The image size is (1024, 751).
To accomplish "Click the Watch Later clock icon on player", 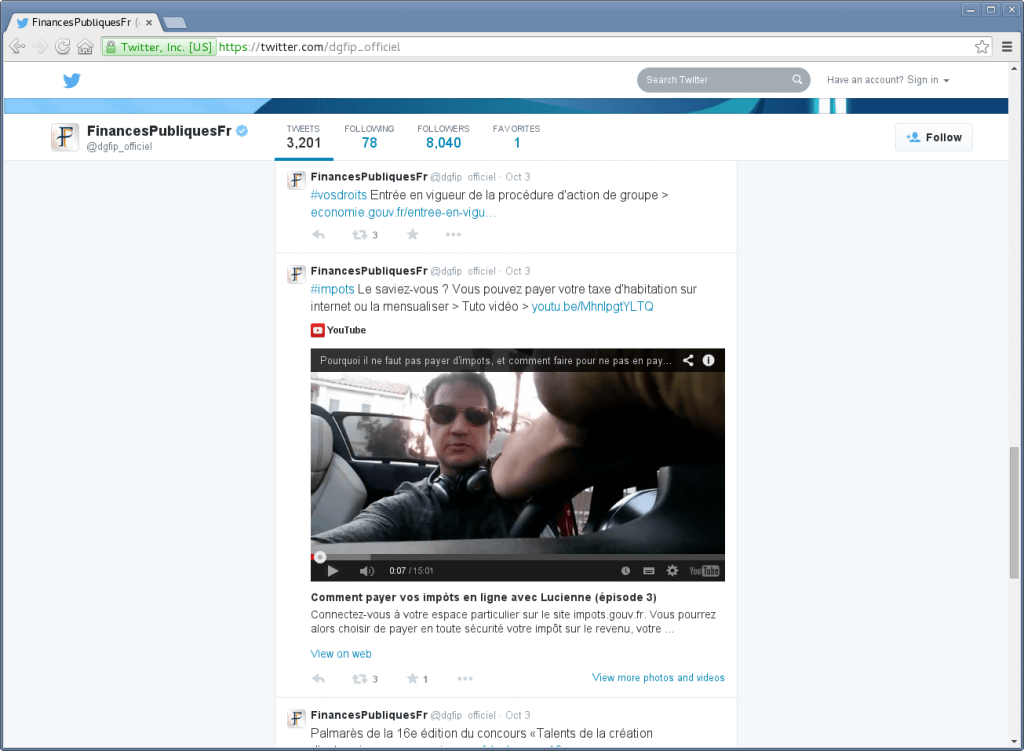I will click(x=626, y=571).
